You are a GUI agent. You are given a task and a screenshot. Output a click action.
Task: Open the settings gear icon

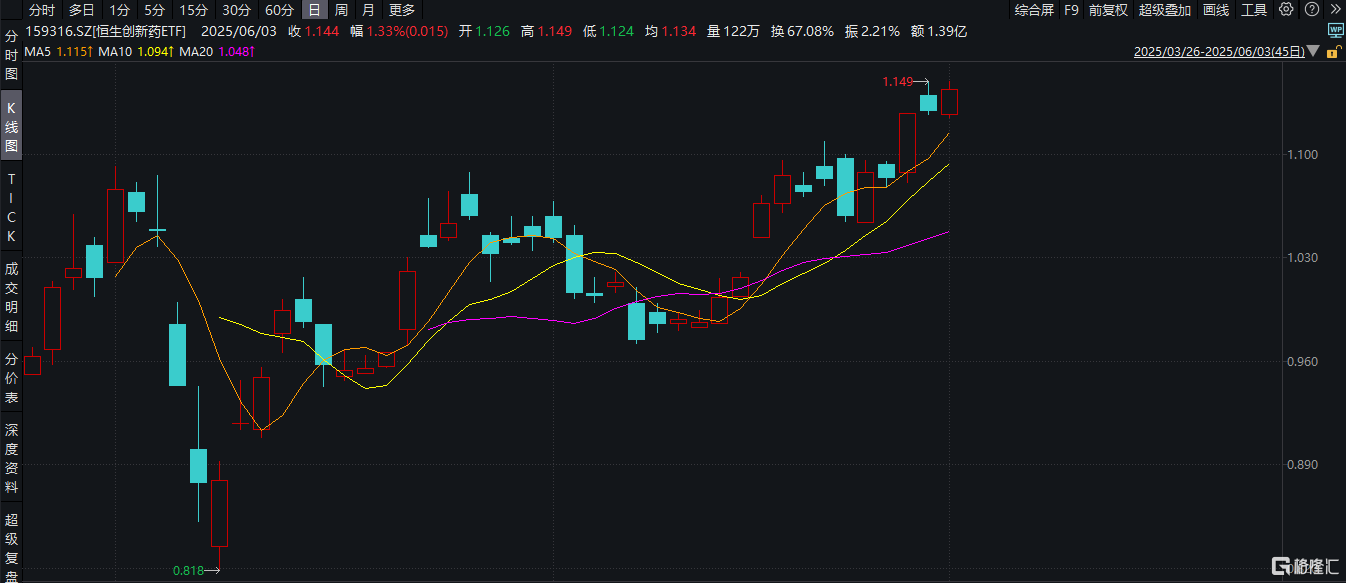[1285, 10]
